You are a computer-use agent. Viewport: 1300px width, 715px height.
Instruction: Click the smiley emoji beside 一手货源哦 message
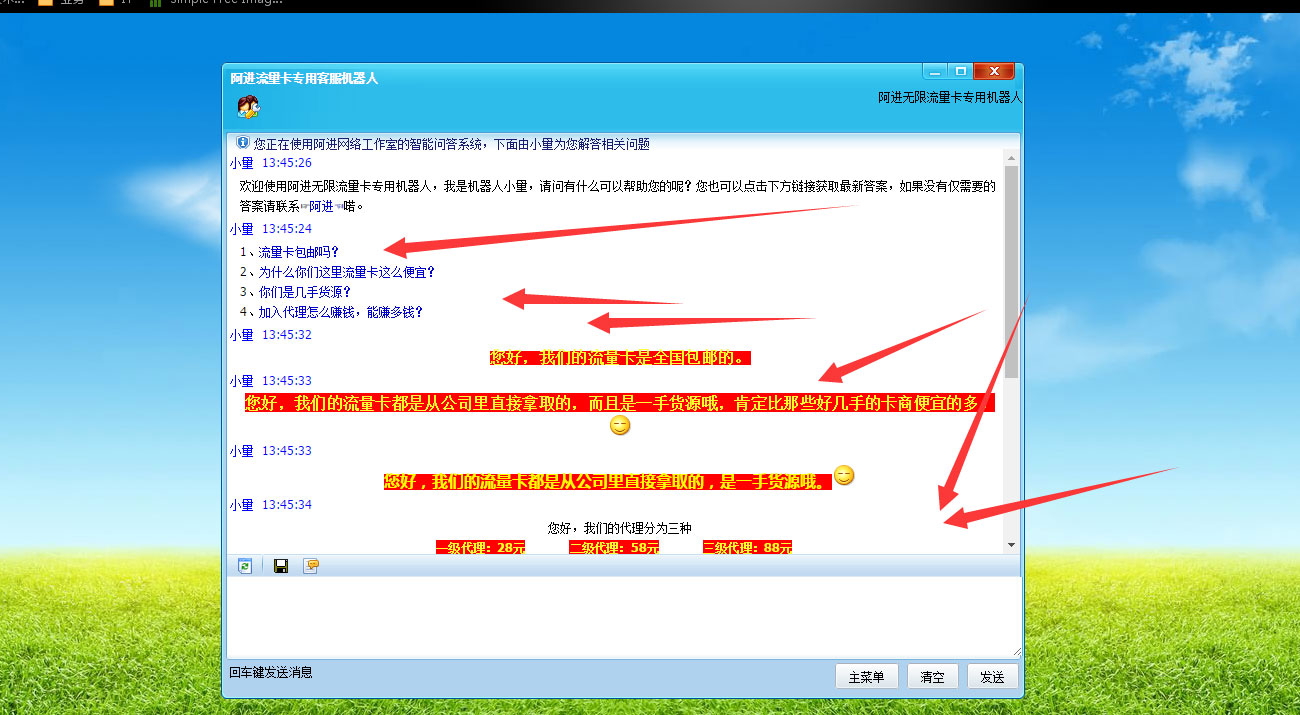(x=843, y=476)
